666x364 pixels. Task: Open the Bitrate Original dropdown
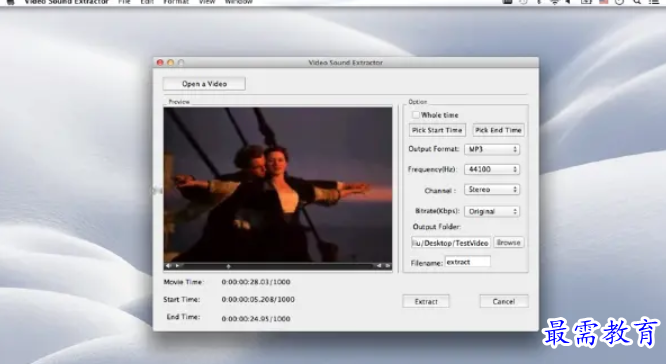(492, 211)
